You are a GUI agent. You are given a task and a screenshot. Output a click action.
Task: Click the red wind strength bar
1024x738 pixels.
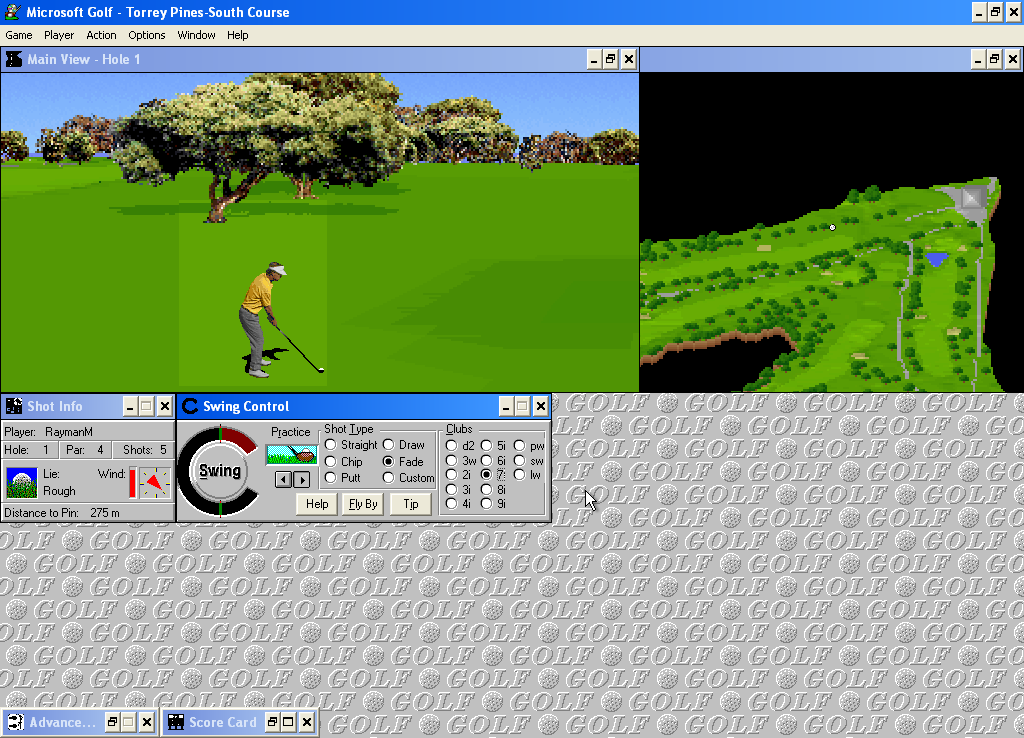(x=133, y=483)
